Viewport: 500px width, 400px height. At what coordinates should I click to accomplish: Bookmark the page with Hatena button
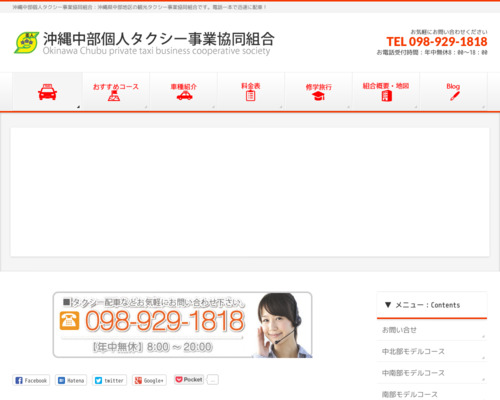pyautogui.click(x=71, y=380)
